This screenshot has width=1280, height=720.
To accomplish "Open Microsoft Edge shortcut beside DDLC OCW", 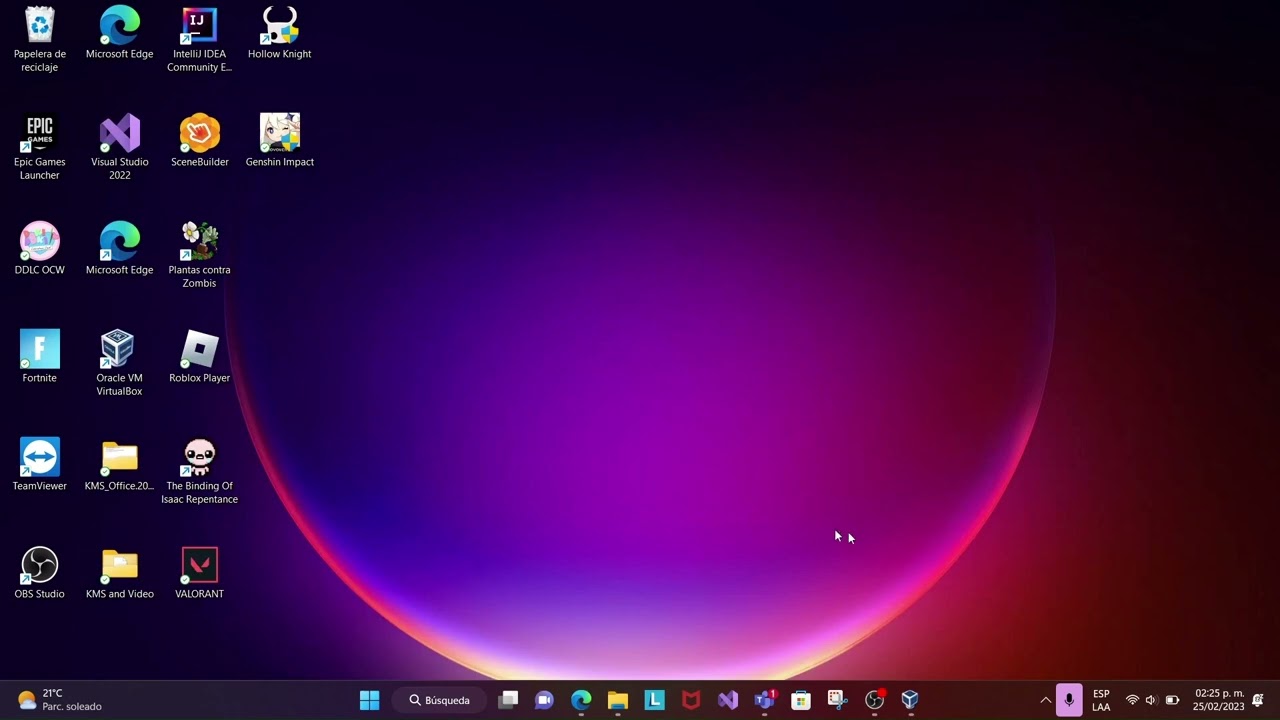I will [120, 249].
